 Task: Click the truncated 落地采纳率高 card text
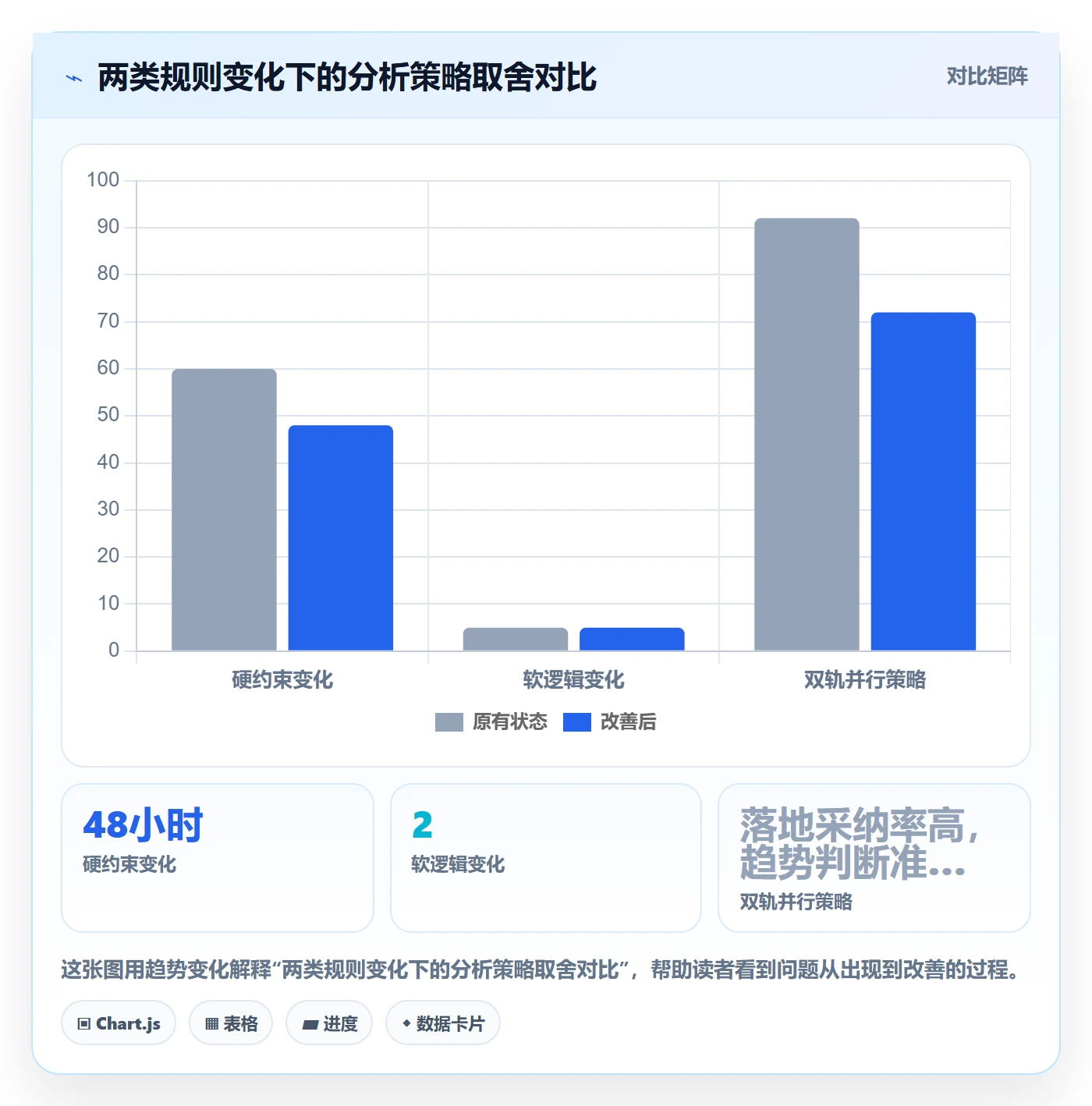click(x=859, y=844)
